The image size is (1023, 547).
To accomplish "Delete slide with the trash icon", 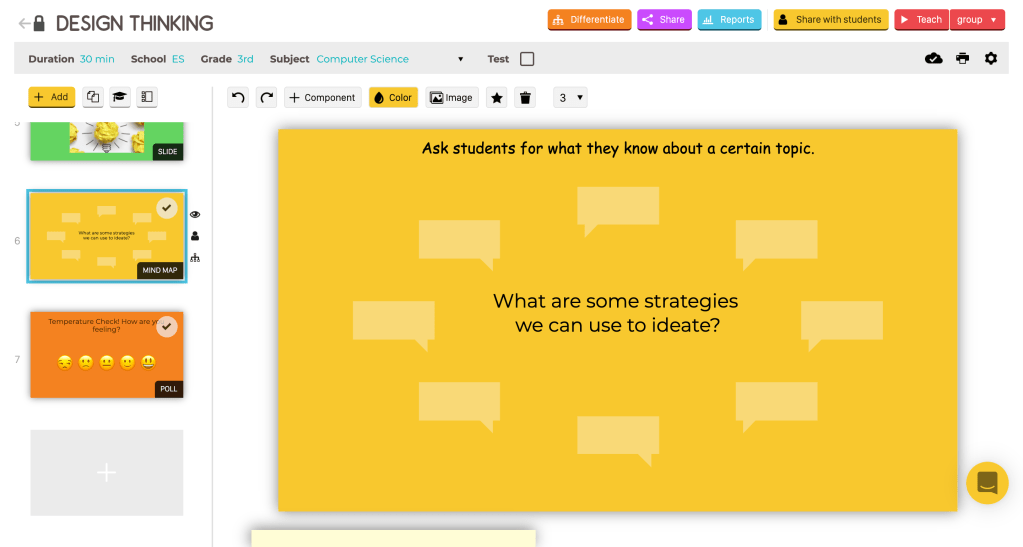I will [x=525, y=97].
